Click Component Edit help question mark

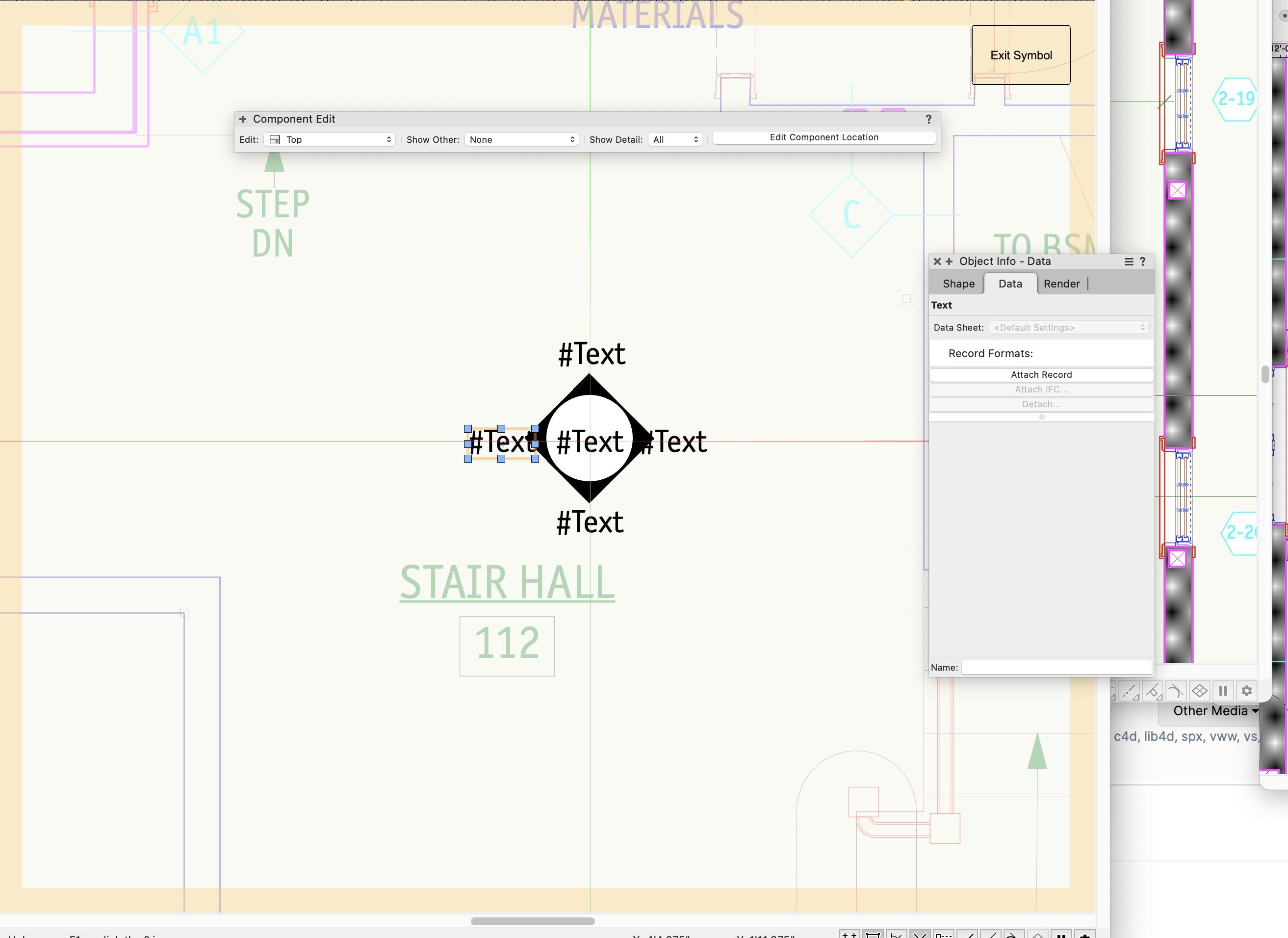tap(928, 119)
